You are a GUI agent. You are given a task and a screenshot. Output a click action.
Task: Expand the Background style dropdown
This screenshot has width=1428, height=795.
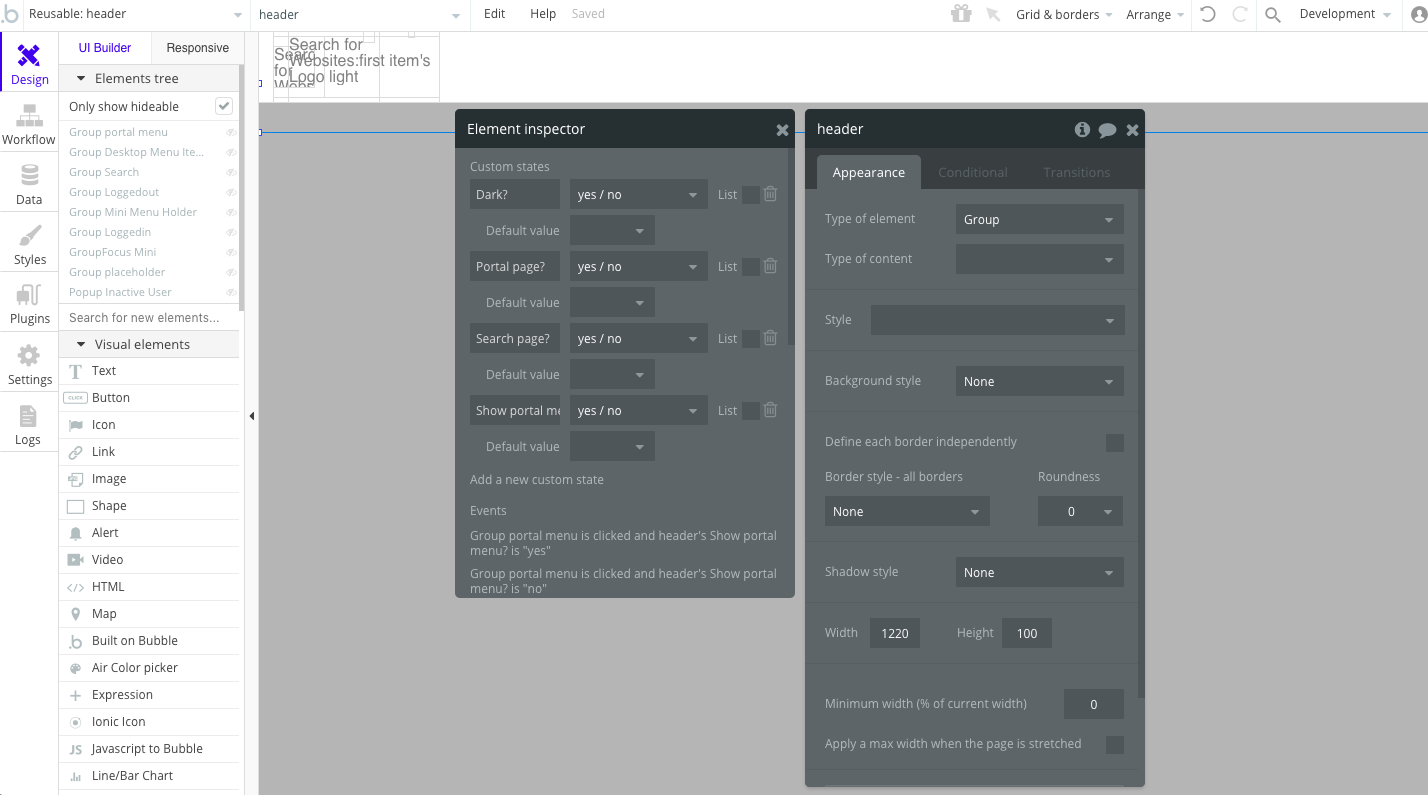(1039, 381)
